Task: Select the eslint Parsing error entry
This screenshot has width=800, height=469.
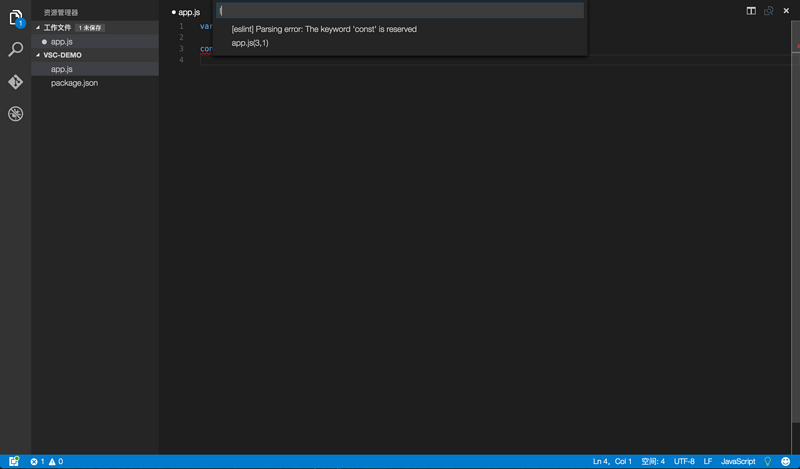Action: (x=399, y=36)
